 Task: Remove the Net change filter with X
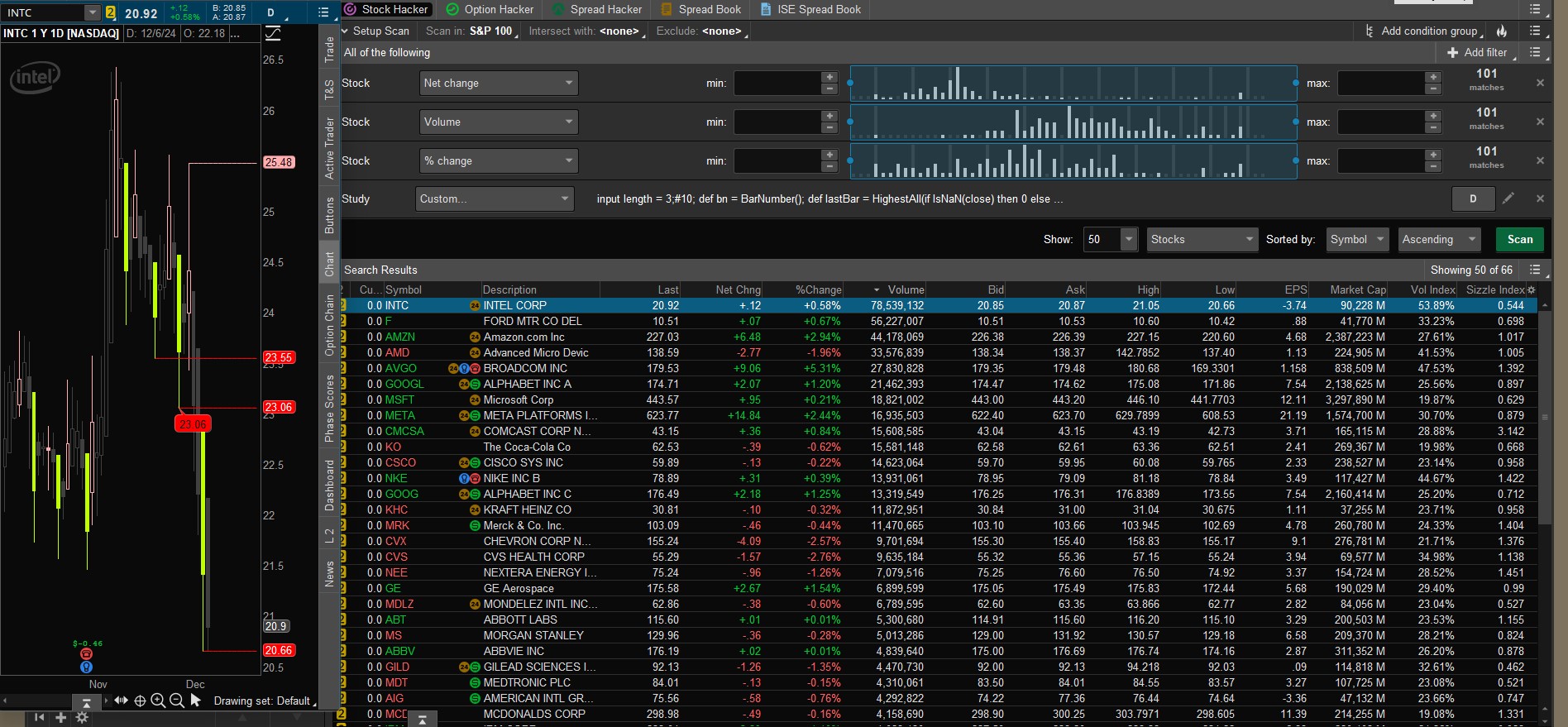point(1540,83)
